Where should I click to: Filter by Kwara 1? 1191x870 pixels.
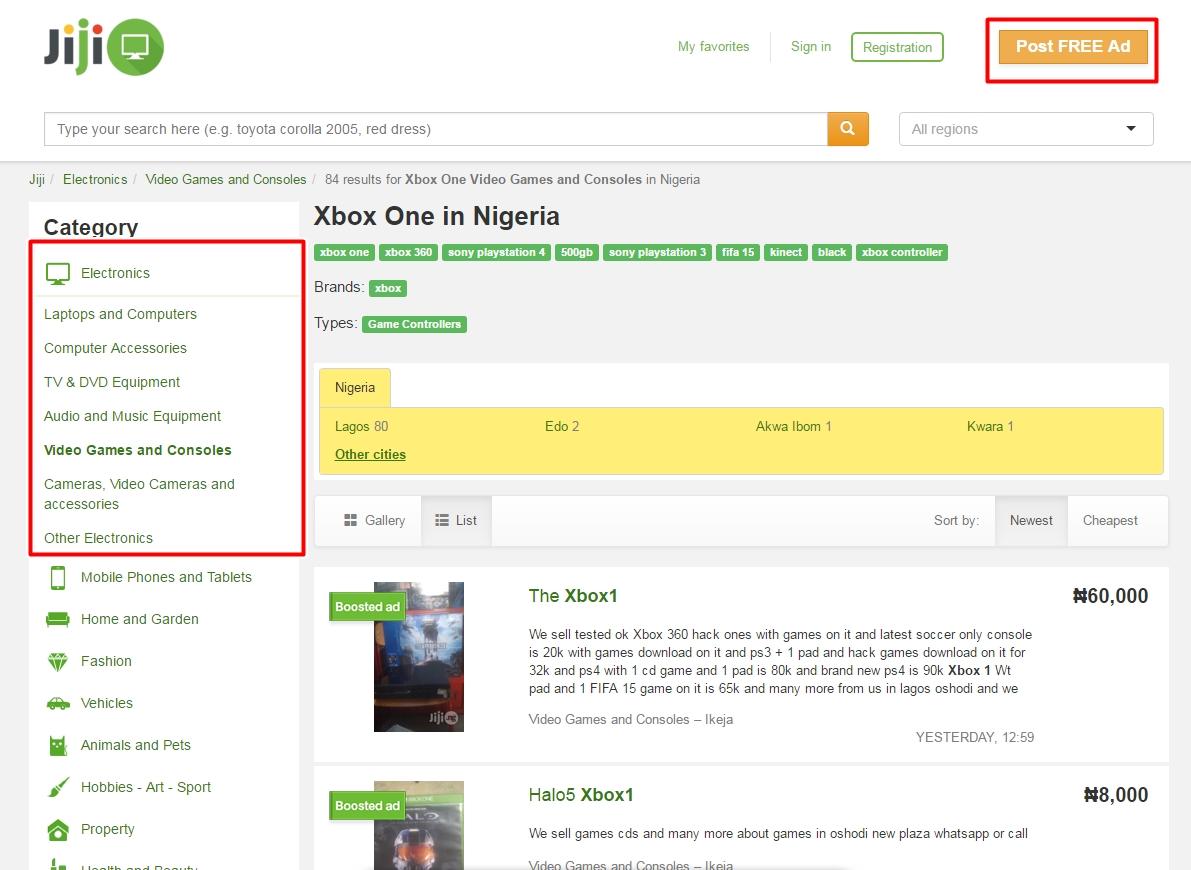coord(990,426)
